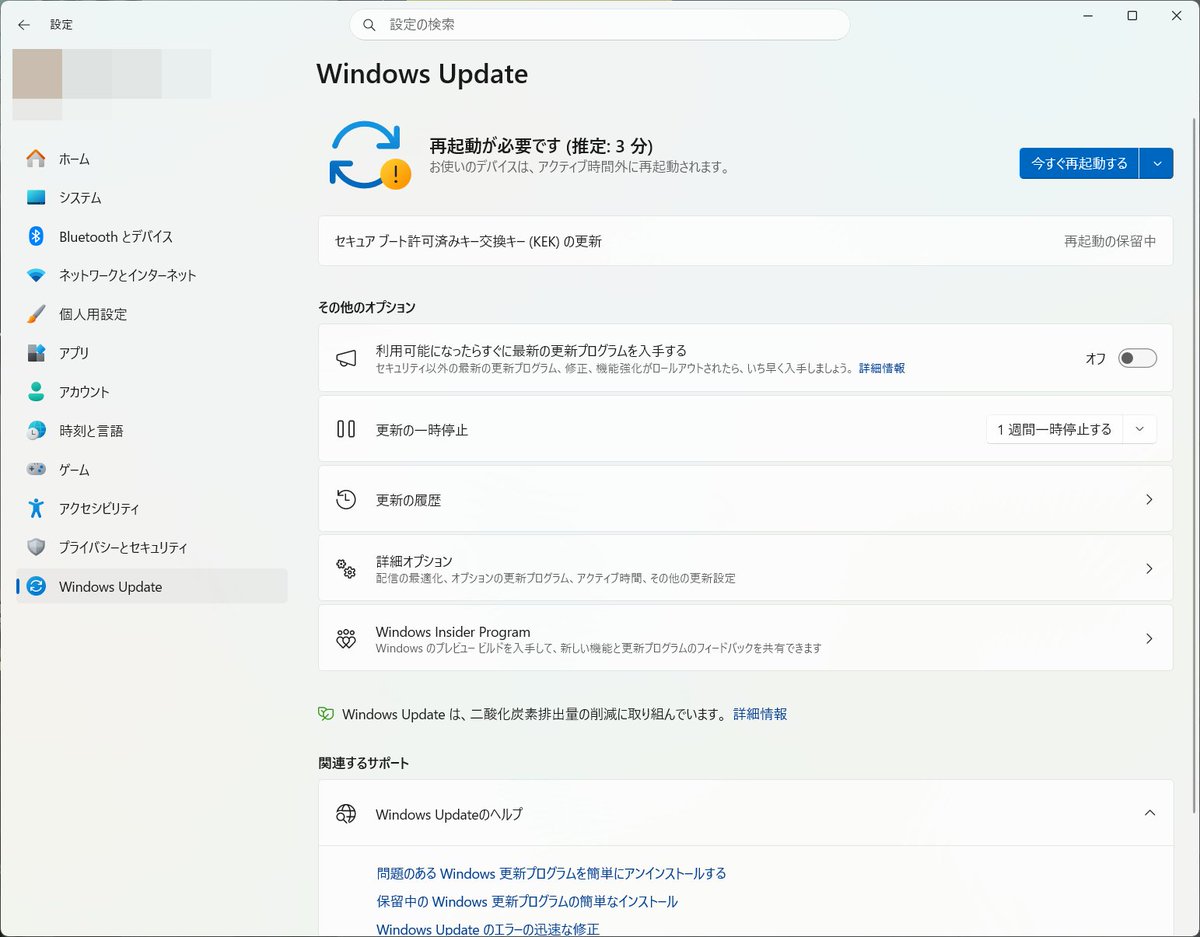Open link 問題のある Windows 更新プログラムを簡単にアンインストールする
The width and height of the screenshot is (1200, 937).
(552, 874)
